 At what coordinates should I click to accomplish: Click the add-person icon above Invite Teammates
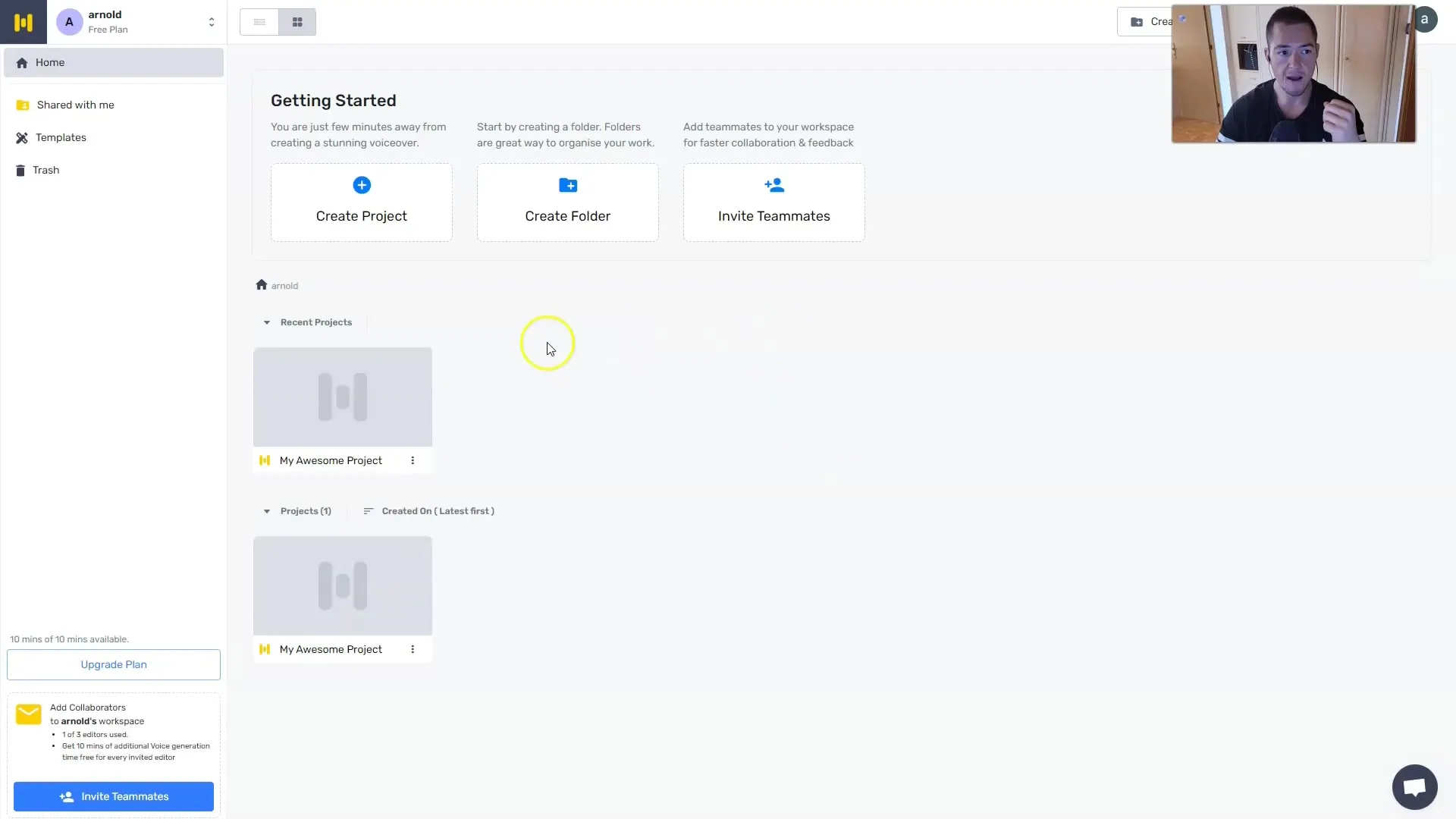[774, 185]
